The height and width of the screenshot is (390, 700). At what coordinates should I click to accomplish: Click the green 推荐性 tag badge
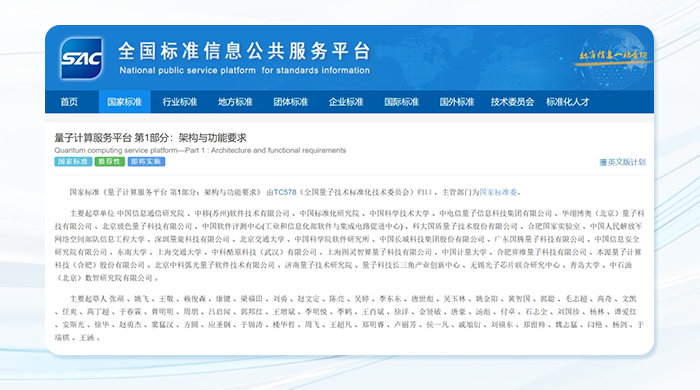coord(109,162)
